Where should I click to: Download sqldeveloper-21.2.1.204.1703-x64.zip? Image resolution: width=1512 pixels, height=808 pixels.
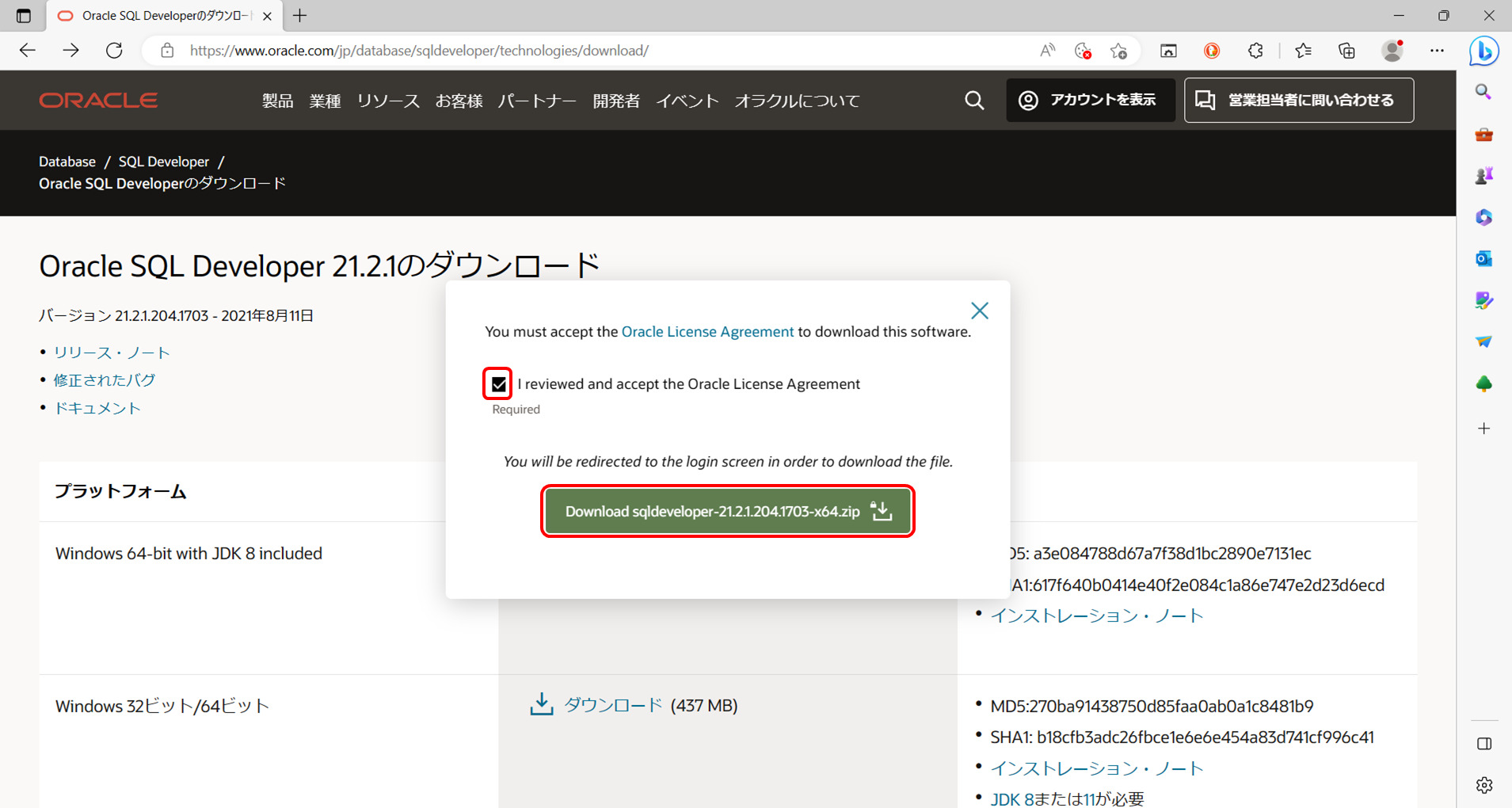tap(726, 511)
